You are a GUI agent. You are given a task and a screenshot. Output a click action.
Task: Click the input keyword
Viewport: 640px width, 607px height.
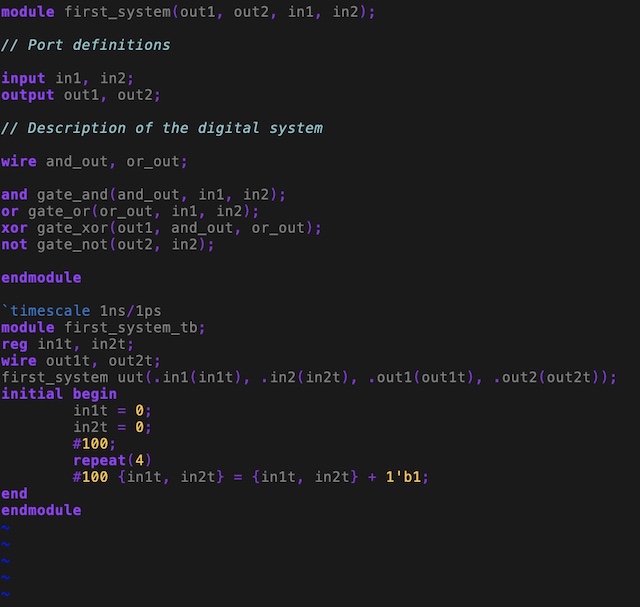[23, 78]
